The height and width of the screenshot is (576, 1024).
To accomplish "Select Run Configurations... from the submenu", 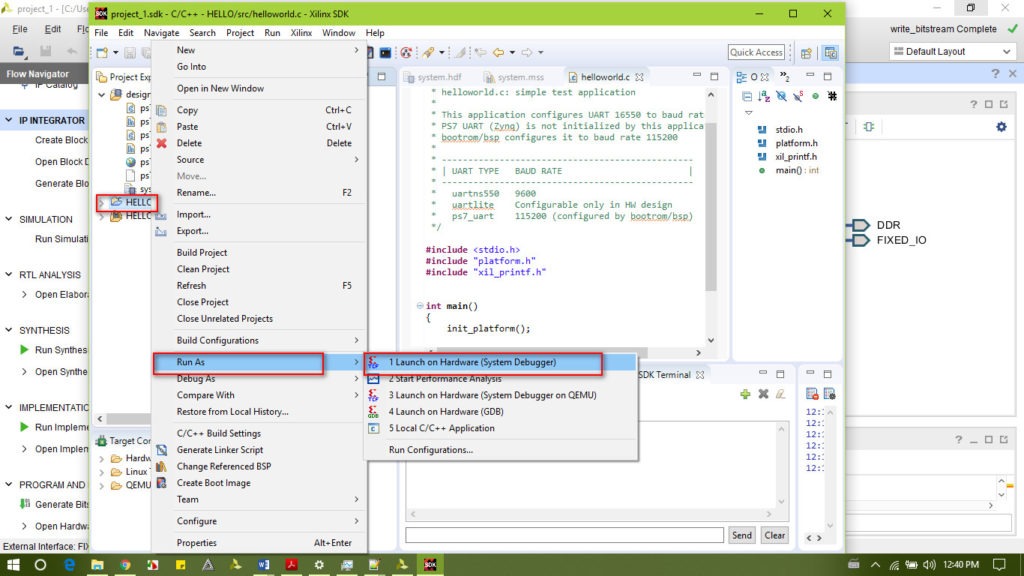I will click(430, 450).
